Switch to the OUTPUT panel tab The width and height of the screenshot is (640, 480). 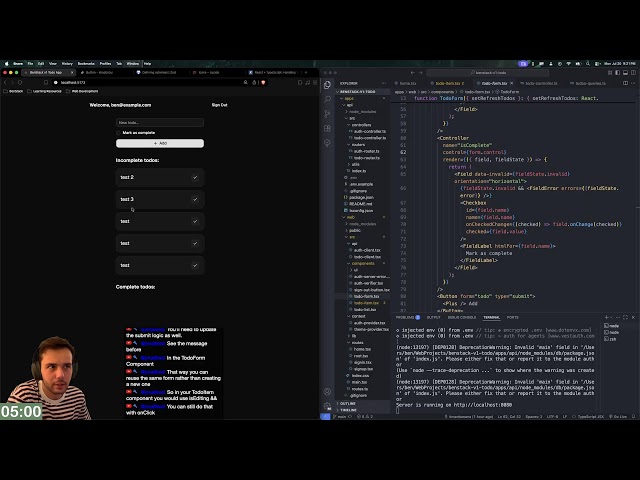pos(433,317)
